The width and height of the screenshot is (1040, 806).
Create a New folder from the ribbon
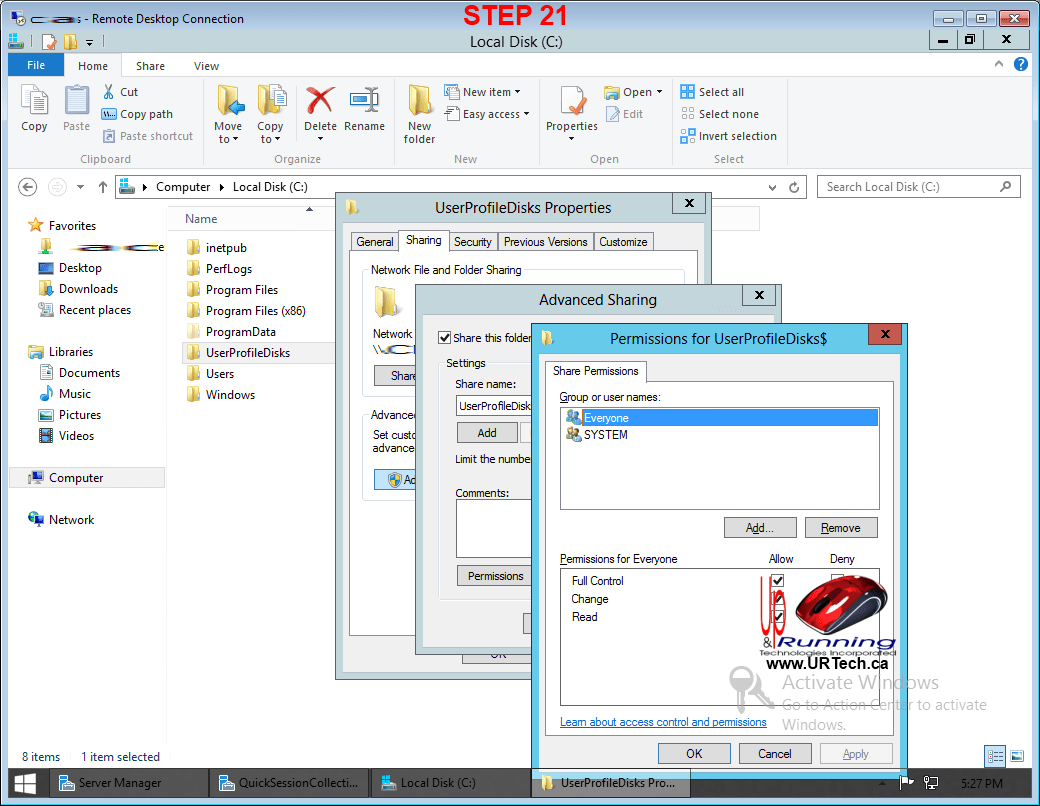pos(419,112)
